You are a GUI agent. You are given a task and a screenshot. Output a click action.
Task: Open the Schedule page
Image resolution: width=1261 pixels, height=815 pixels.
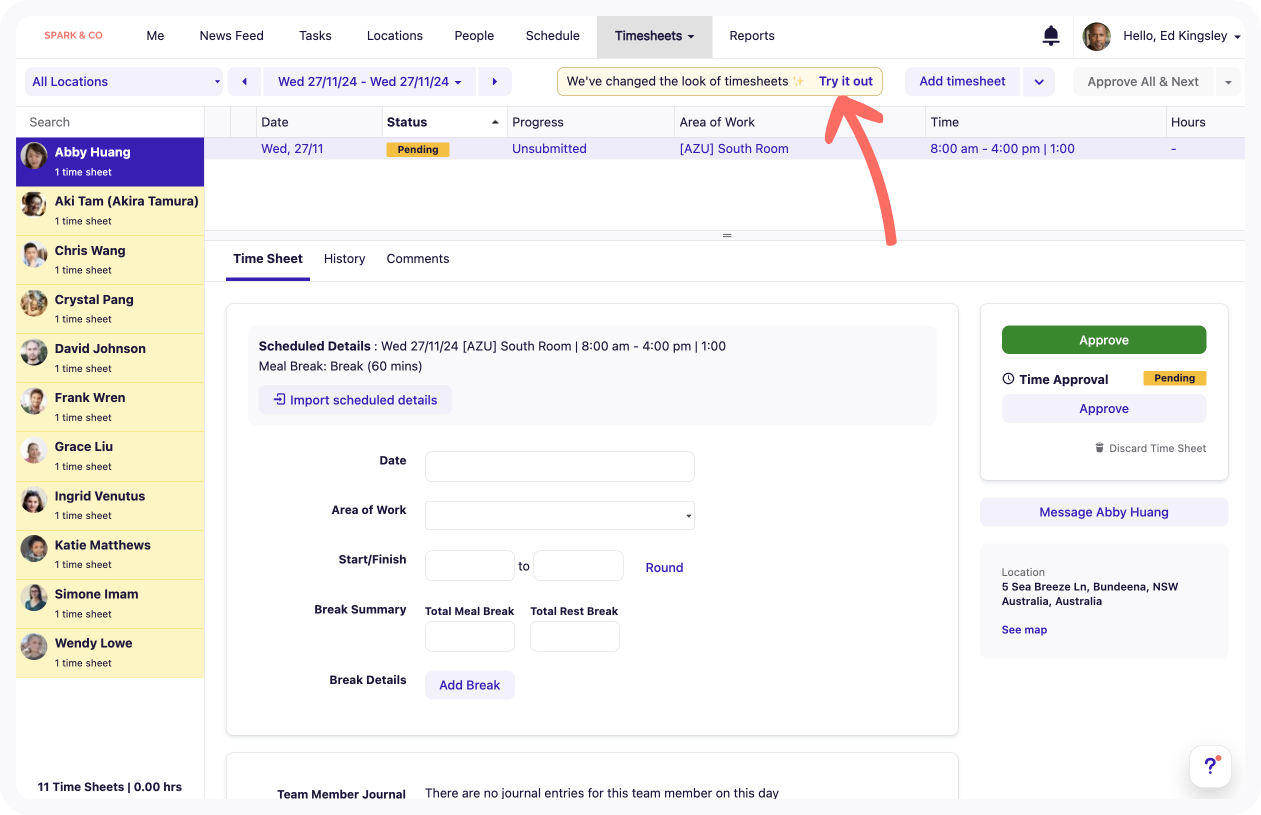[x=553, y=36]
